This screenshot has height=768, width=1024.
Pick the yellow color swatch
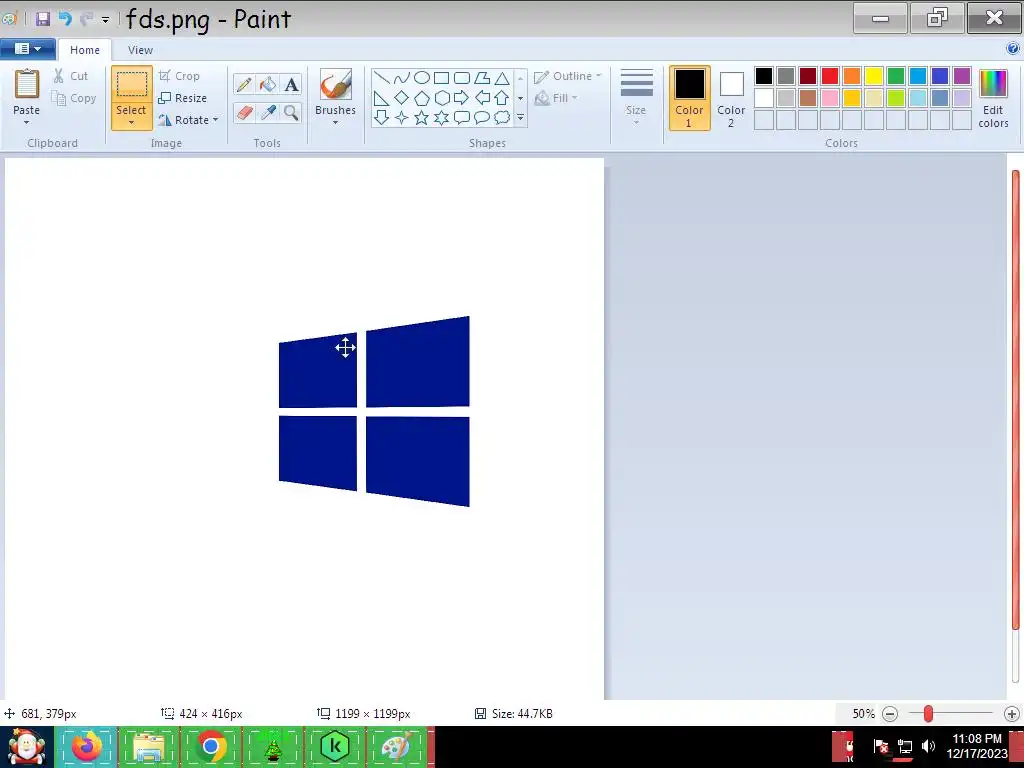(874, 76)
